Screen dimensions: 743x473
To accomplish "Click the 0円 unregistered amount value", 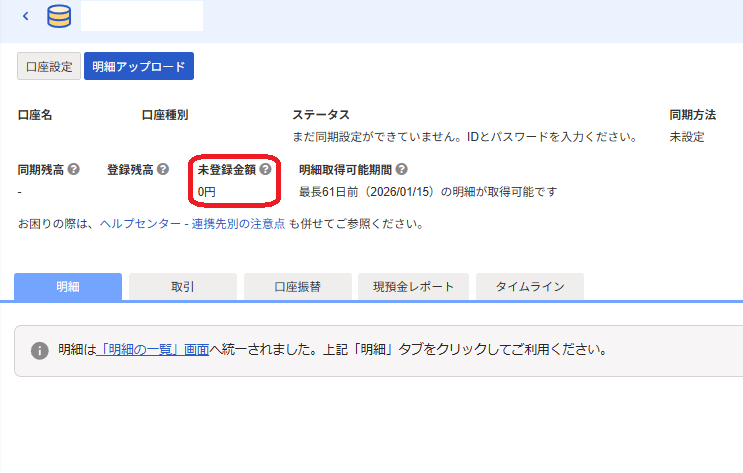I will click(207, 191).
